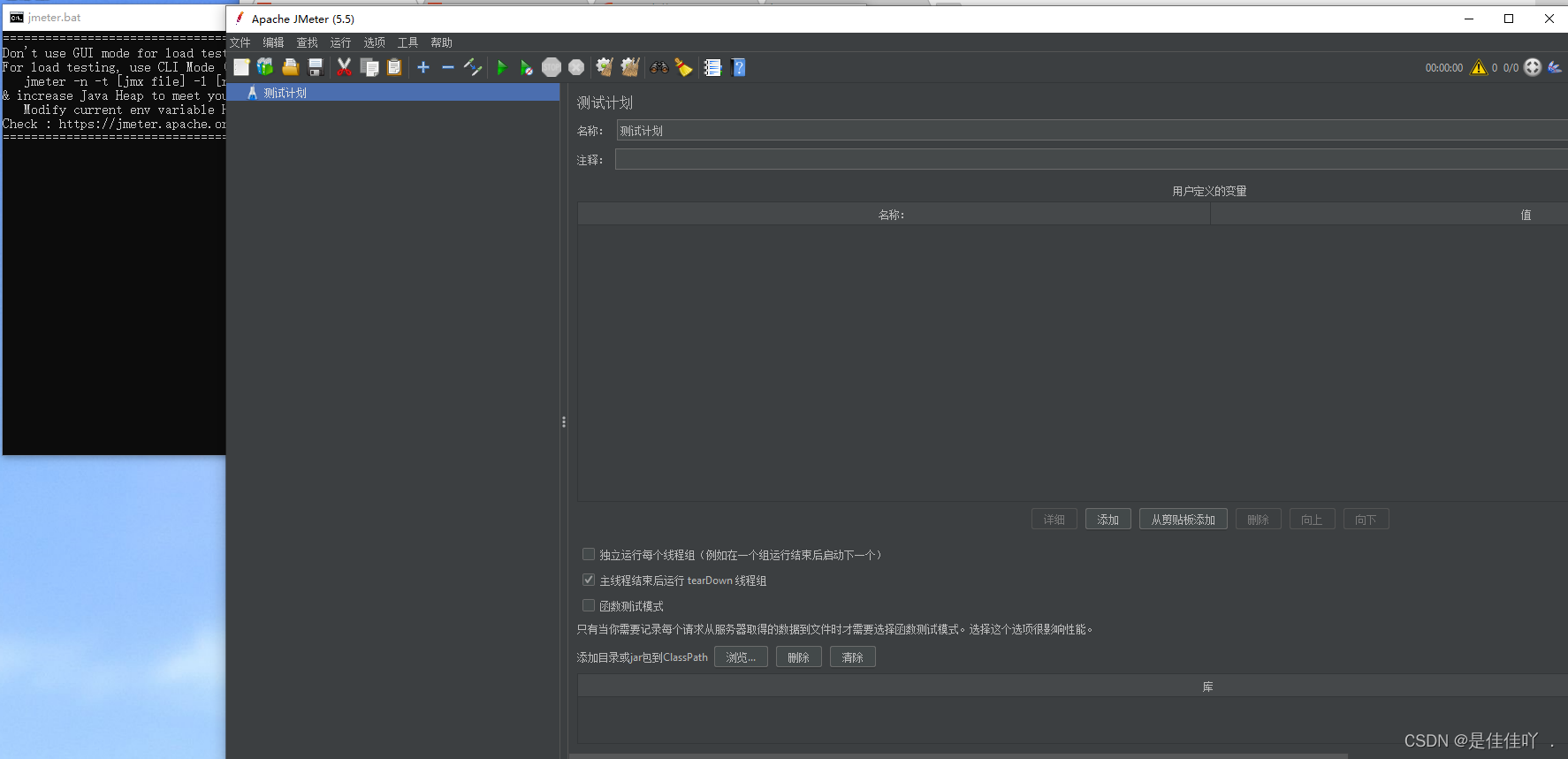Open the Templates icon in toolbar

click(x=265, y=67)
